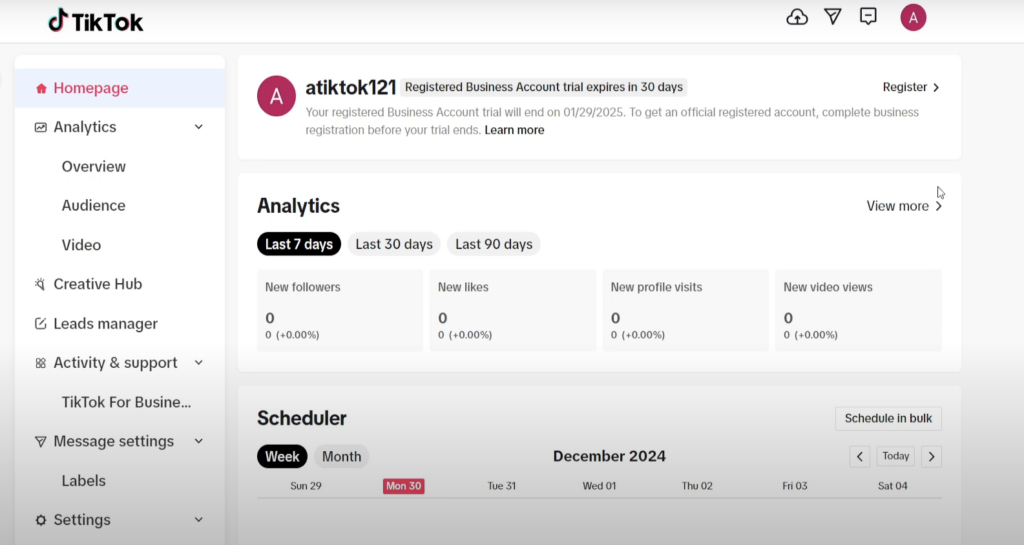
Task: Click the Activity & support grid icon
Action: [x=40, y=363]
